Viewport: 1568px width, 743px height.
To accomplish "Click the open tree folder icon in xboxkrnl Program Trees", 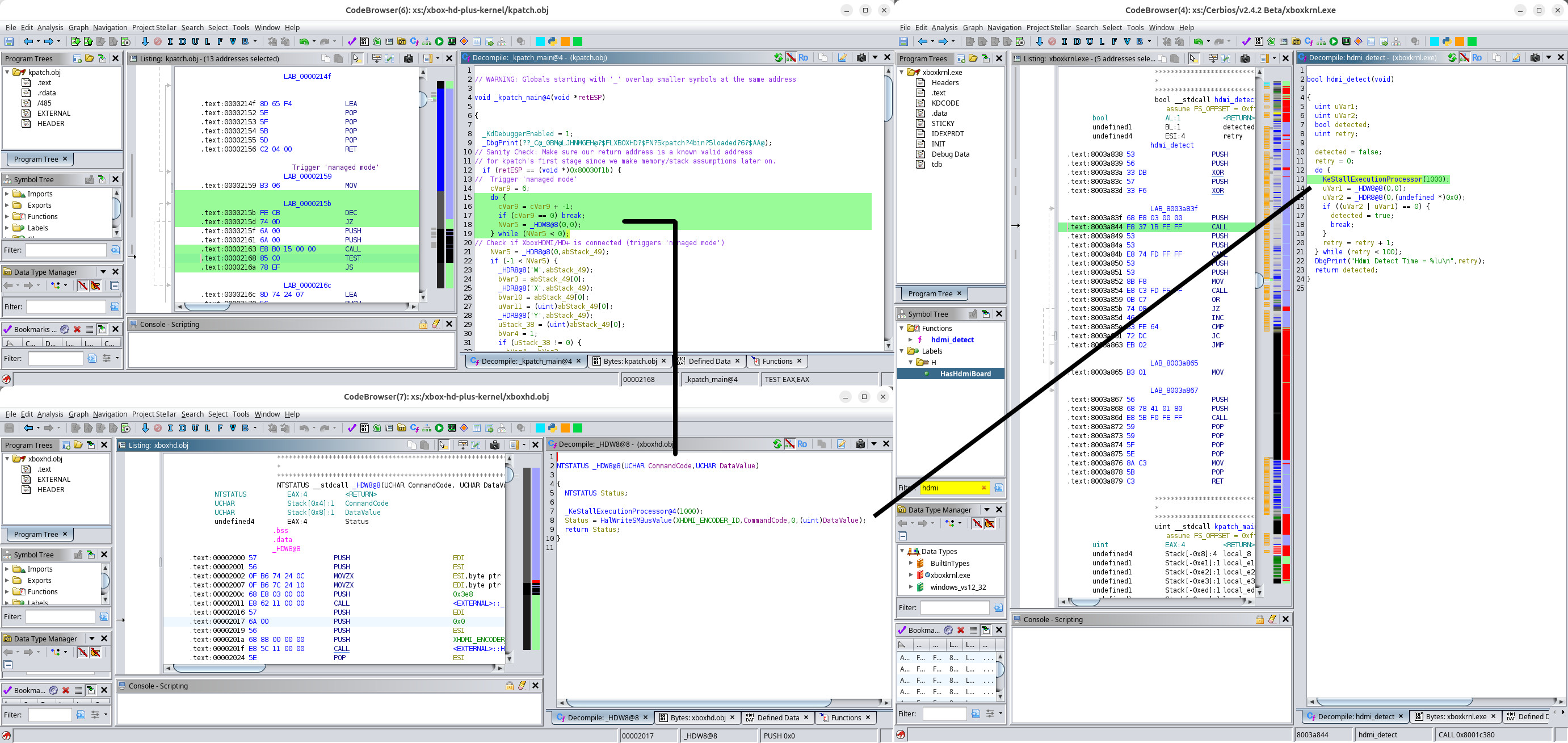I will (x=973, y=58).
